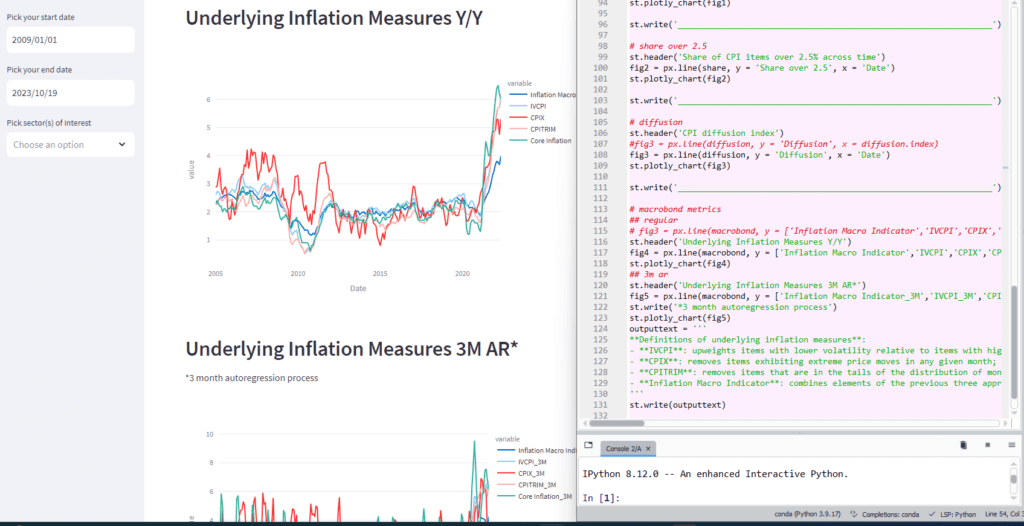Click the 'Pick your start date' label
Screen dimensions: 1024x526
tap(40, 17)
